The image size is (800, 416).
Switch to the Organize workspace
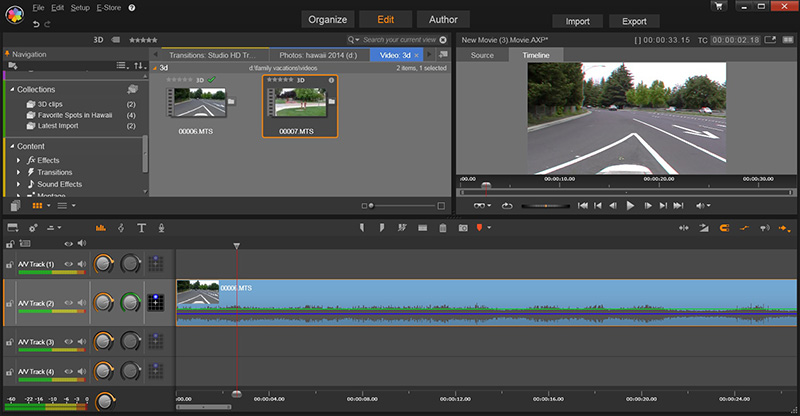point(328,19)
